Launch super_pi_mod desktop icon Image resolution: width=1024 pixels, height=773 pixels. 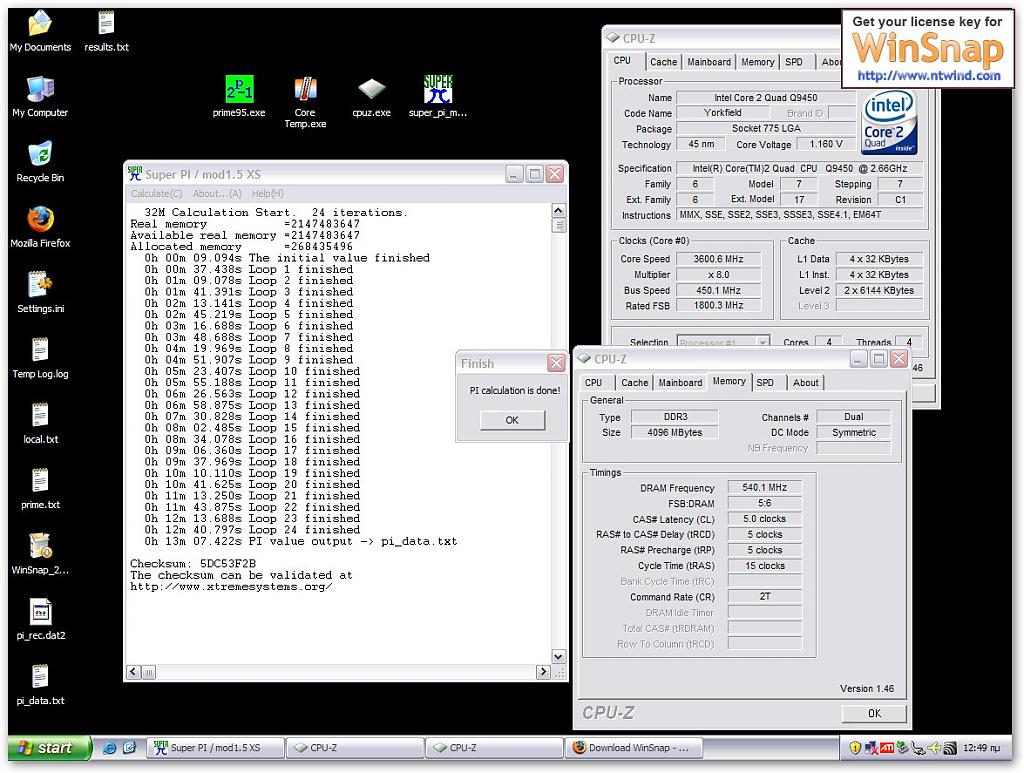pyautogui.click(x=438, y=96)
